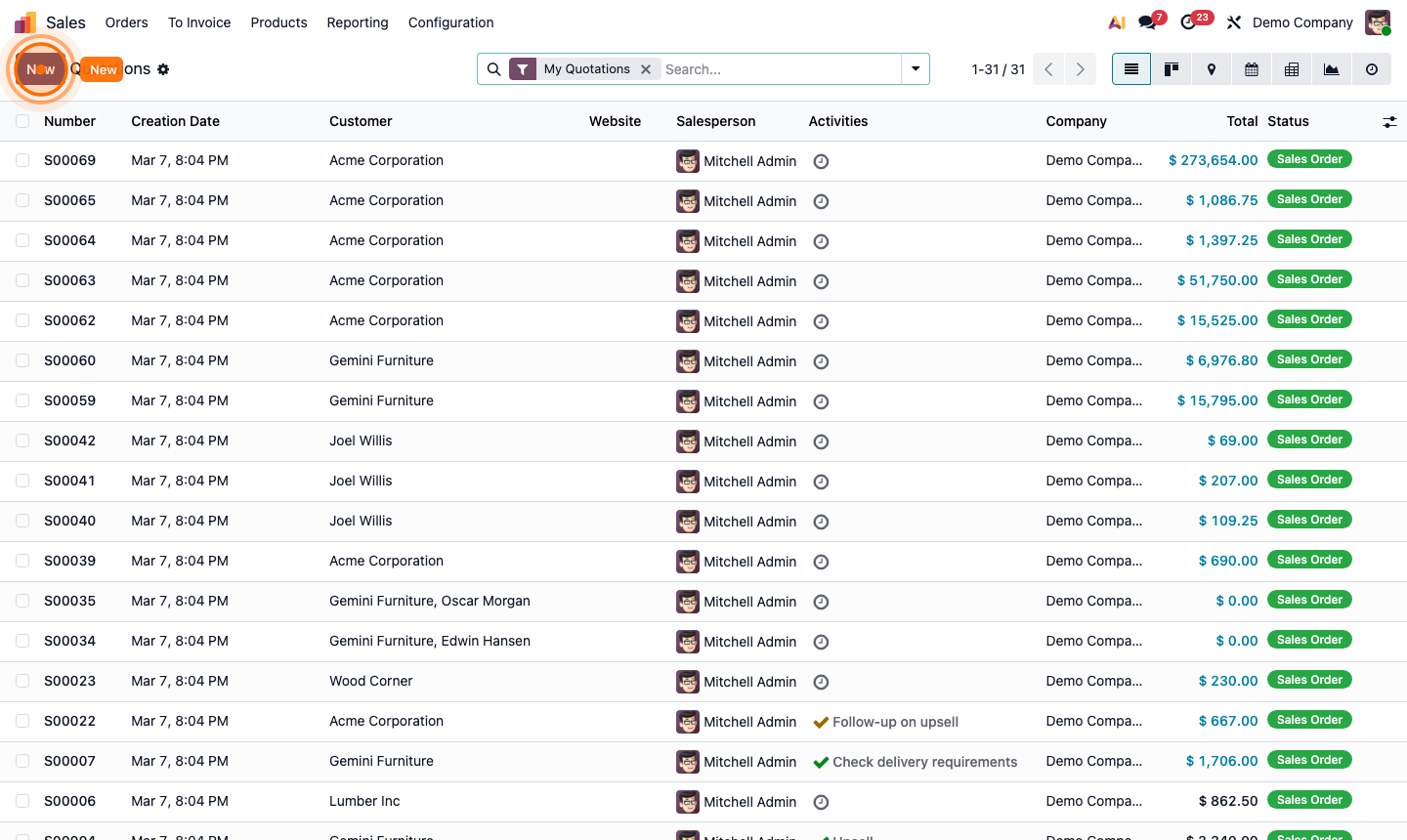
Task: Select the checkbox for order S00069
Action: (22, 160)
